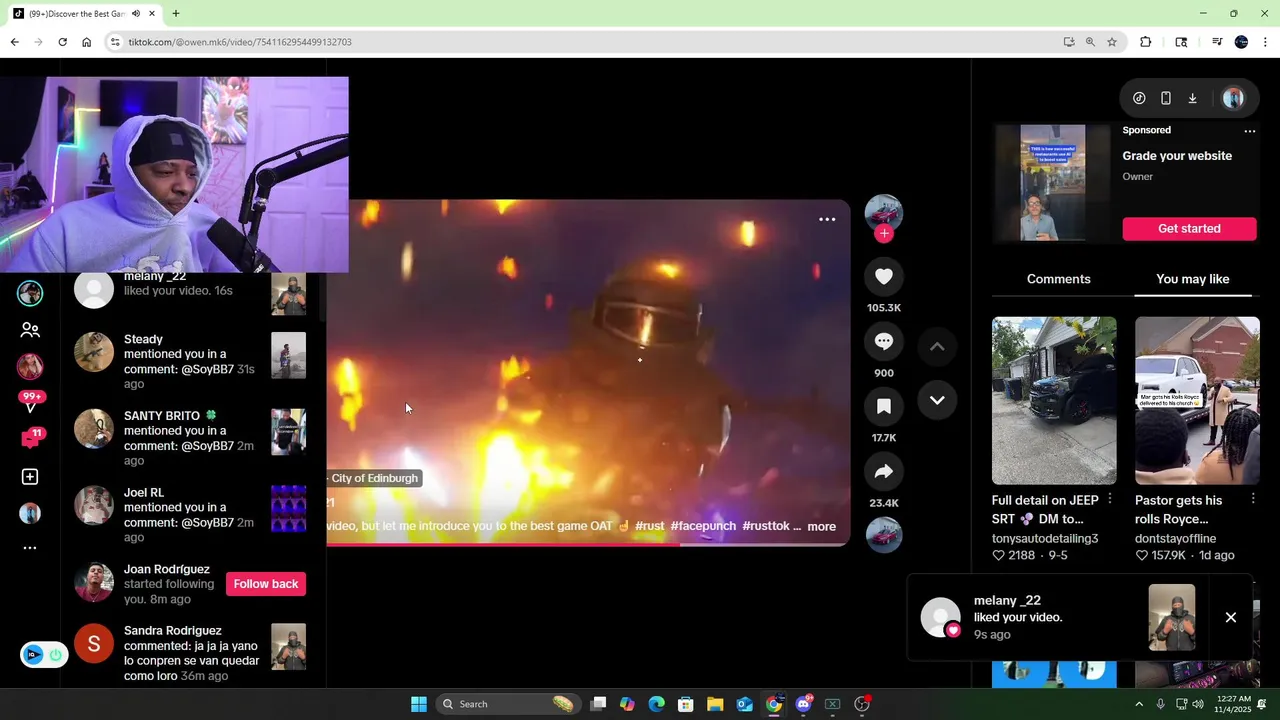
Task: Open the video's three-dot options menu
Action: tap(827, 219)
